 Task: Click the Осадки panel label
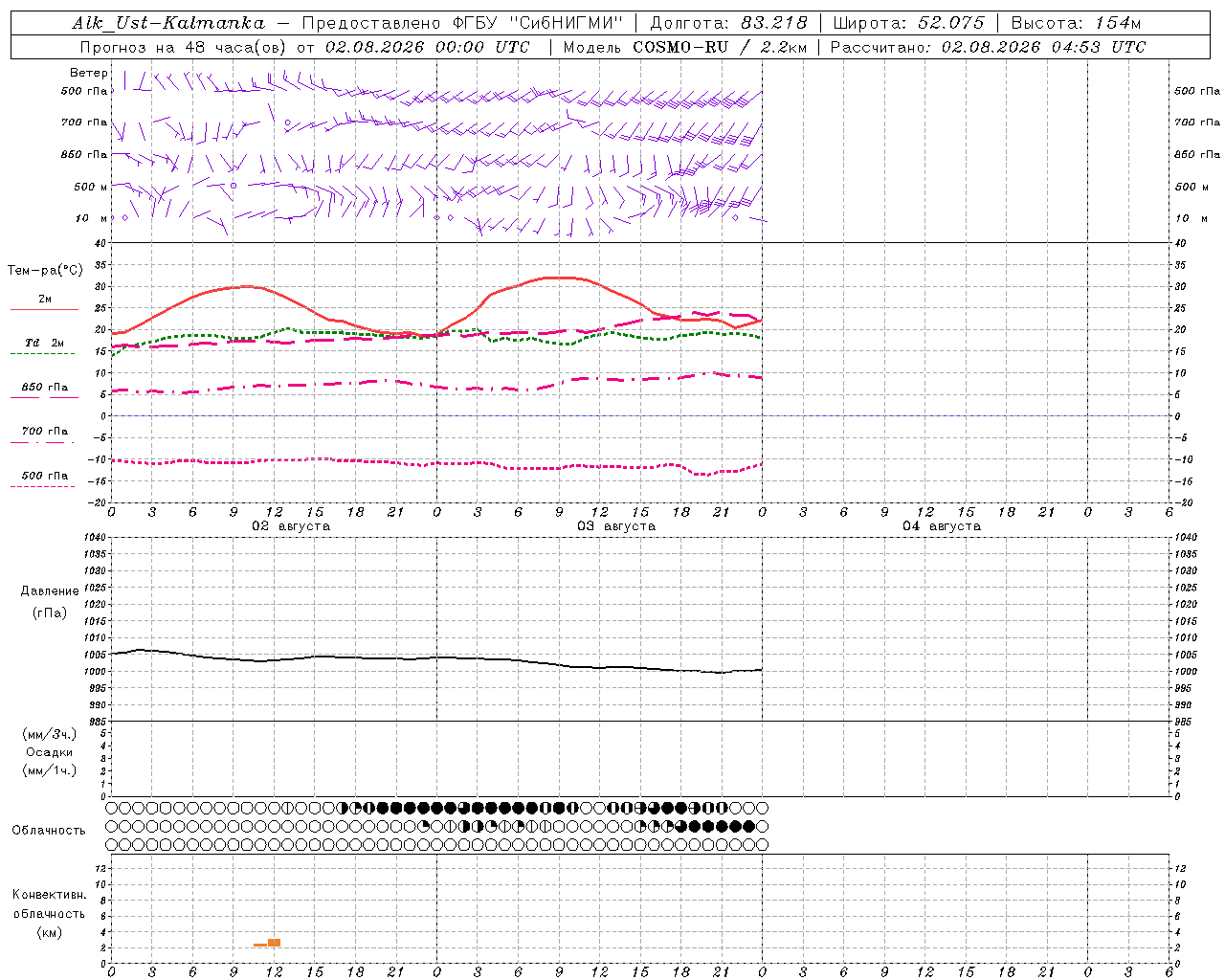[x=50, y=752]
